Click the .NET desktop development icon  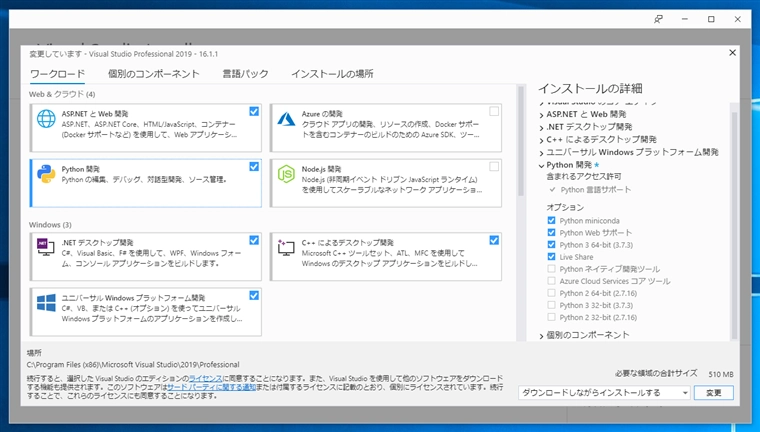click(x=46, y=247)
